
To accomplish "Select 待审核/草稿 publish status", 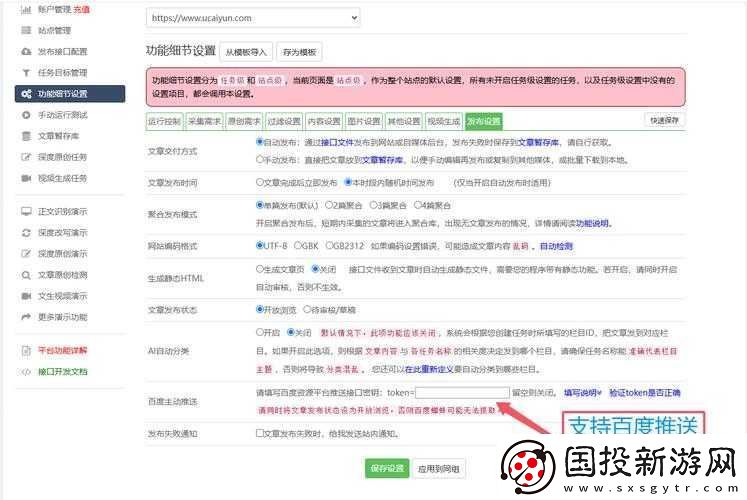I will pyautogui.click(x=307, y=310).
